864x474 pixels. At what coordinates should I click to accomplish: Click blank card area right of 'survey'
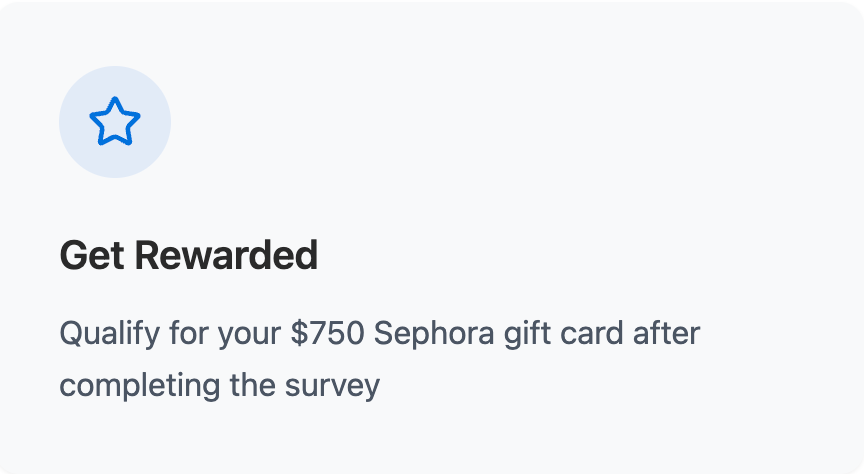pos(600,386)
